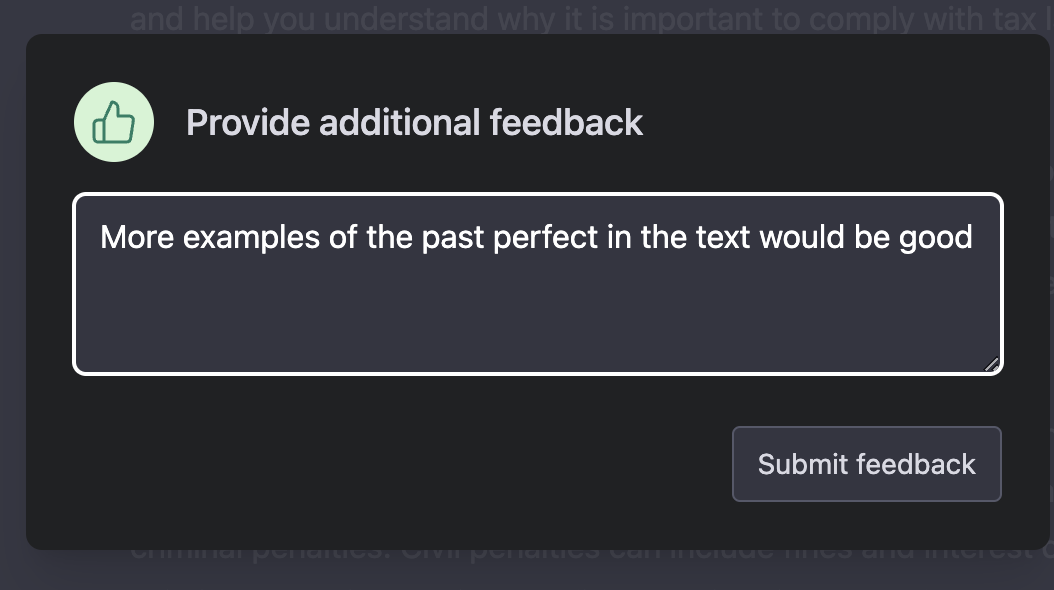Set cursor on the word "would"
This screenshot has height=590, width=1054.
(801, 237)
